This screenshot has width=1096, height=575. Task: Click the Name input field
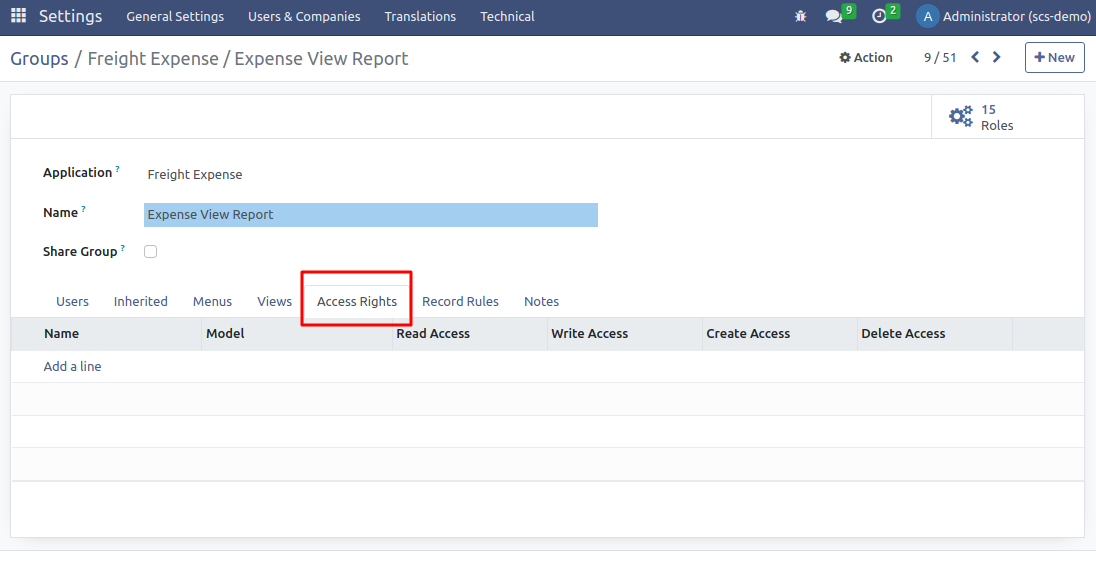(370, 215)
